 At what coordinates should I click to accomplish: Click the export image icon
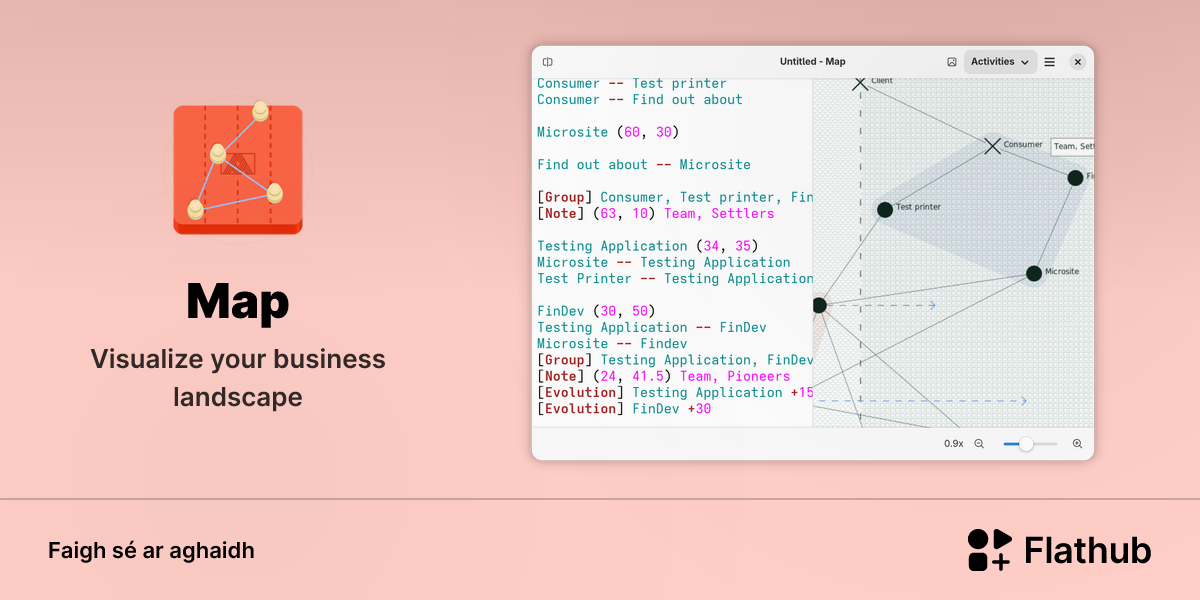[952, 62]
